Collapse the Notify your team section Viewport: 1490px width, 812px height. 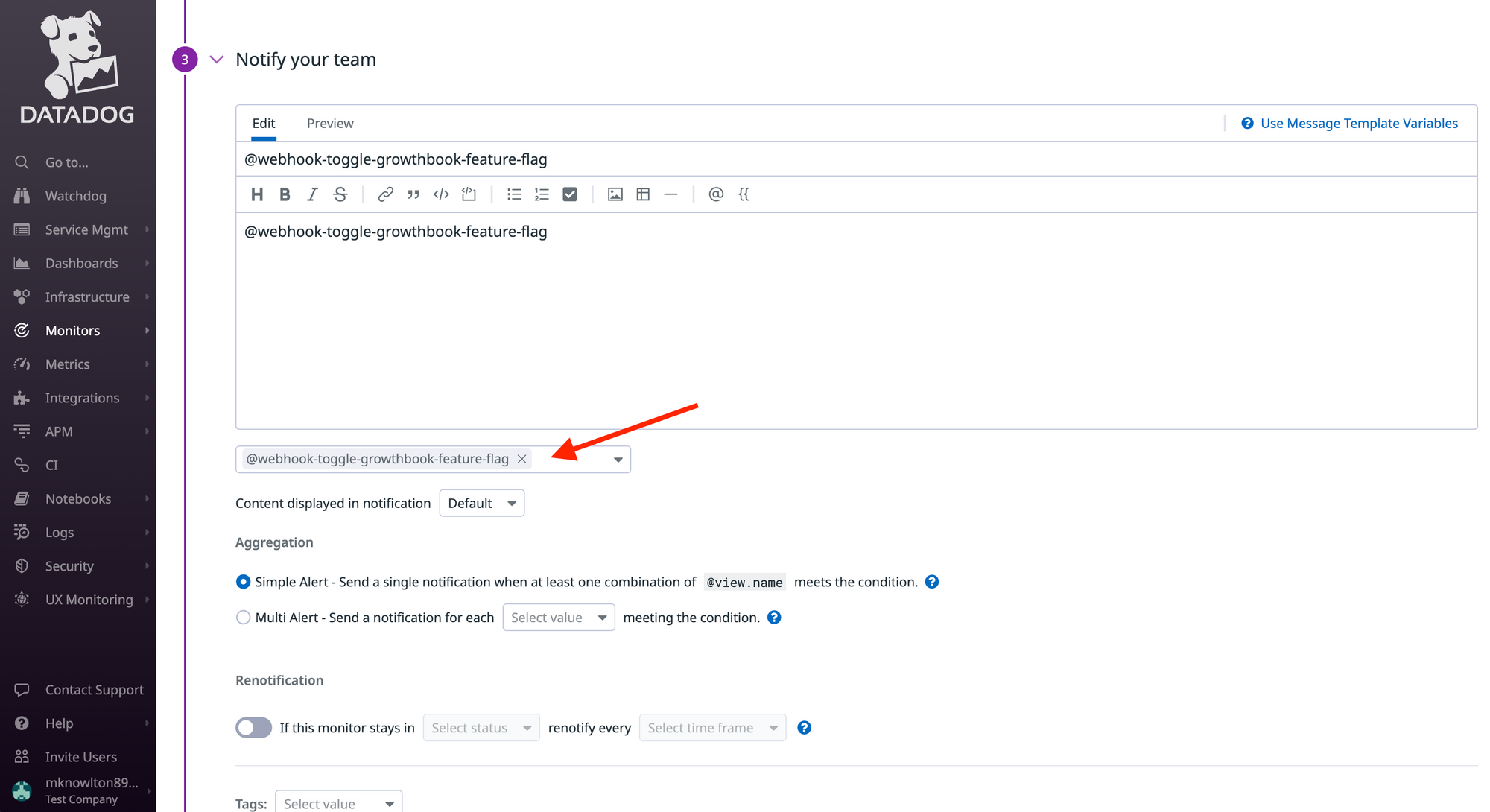[x=217, y=60]
